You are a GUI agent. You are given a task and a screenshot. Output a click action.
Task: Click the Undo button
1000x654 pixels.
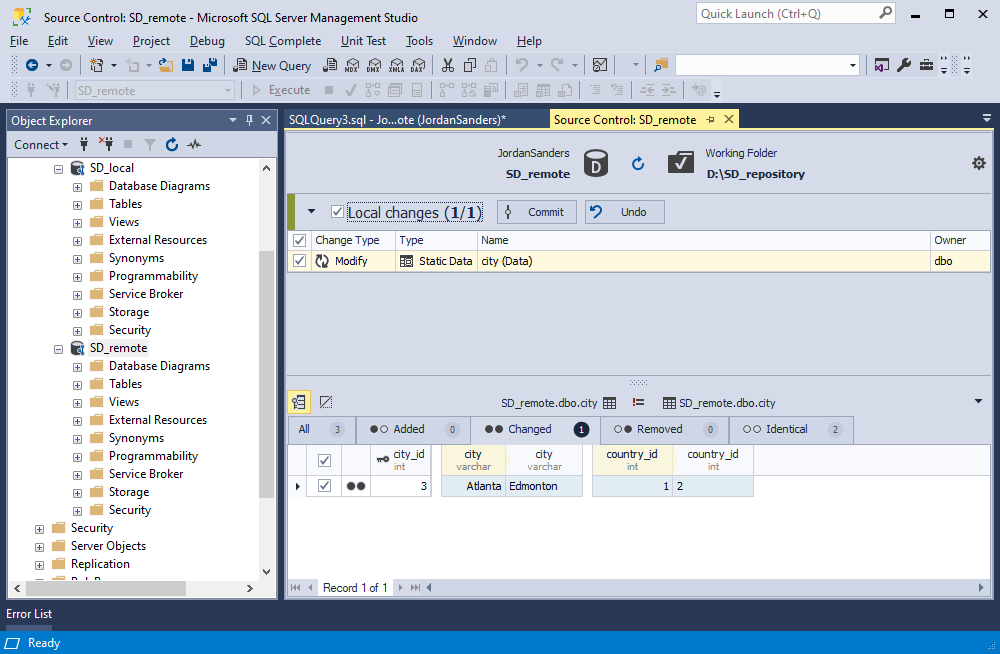pos(624,212)
